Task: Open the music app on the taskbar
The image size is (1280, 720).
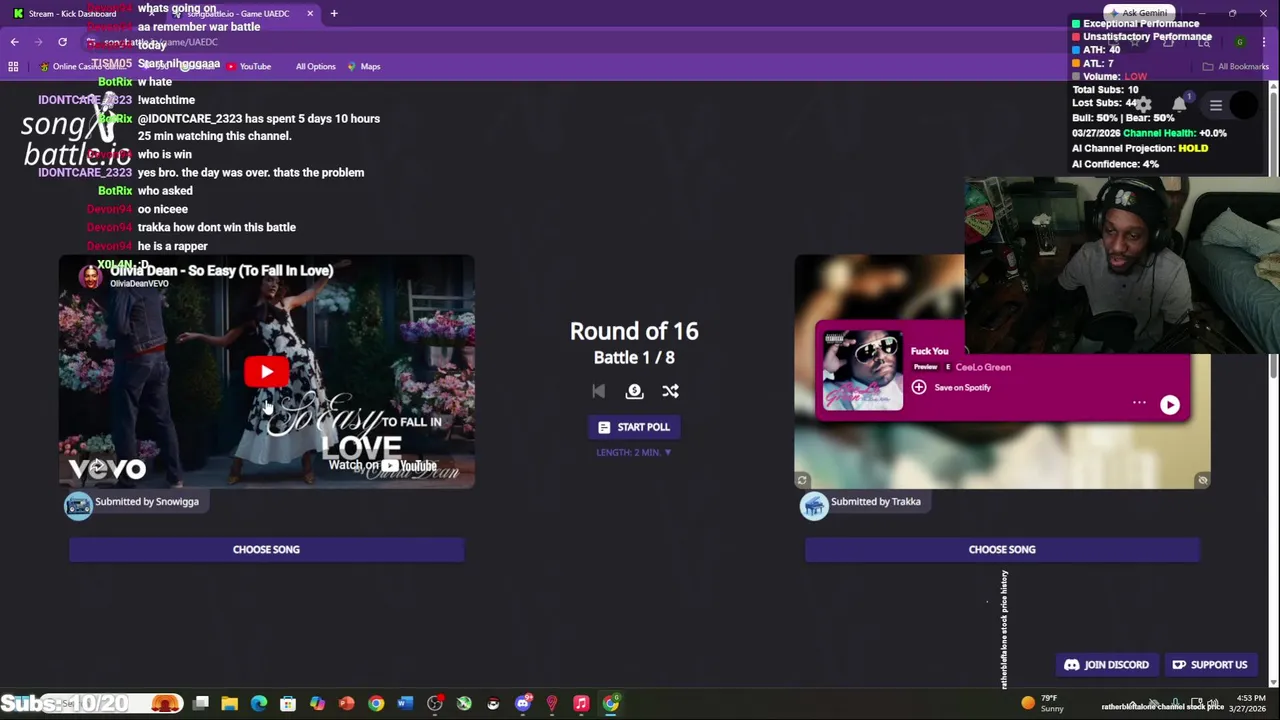Action: [581, 704]
